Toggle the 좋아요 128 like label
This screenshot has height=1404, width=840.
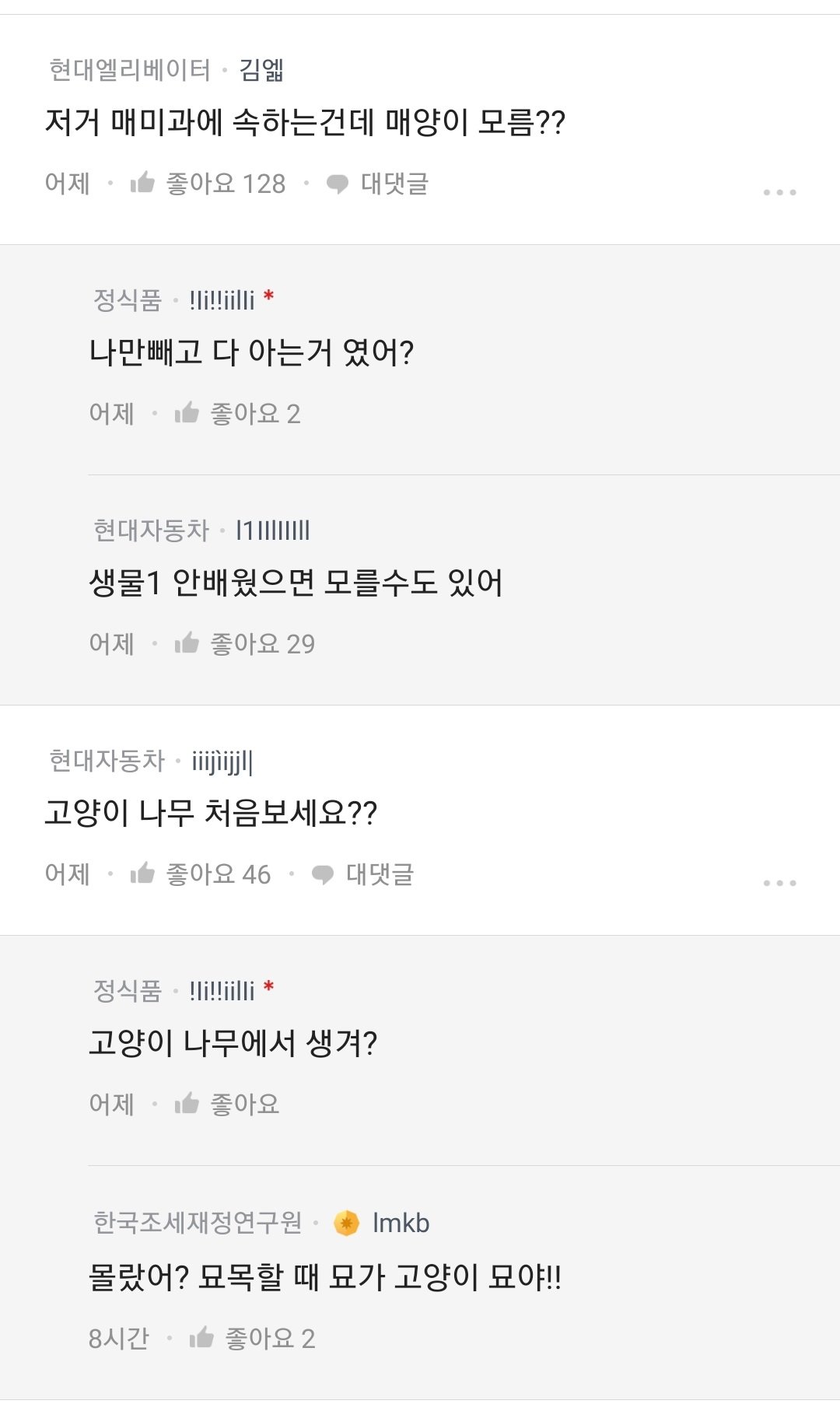point(226,184)
